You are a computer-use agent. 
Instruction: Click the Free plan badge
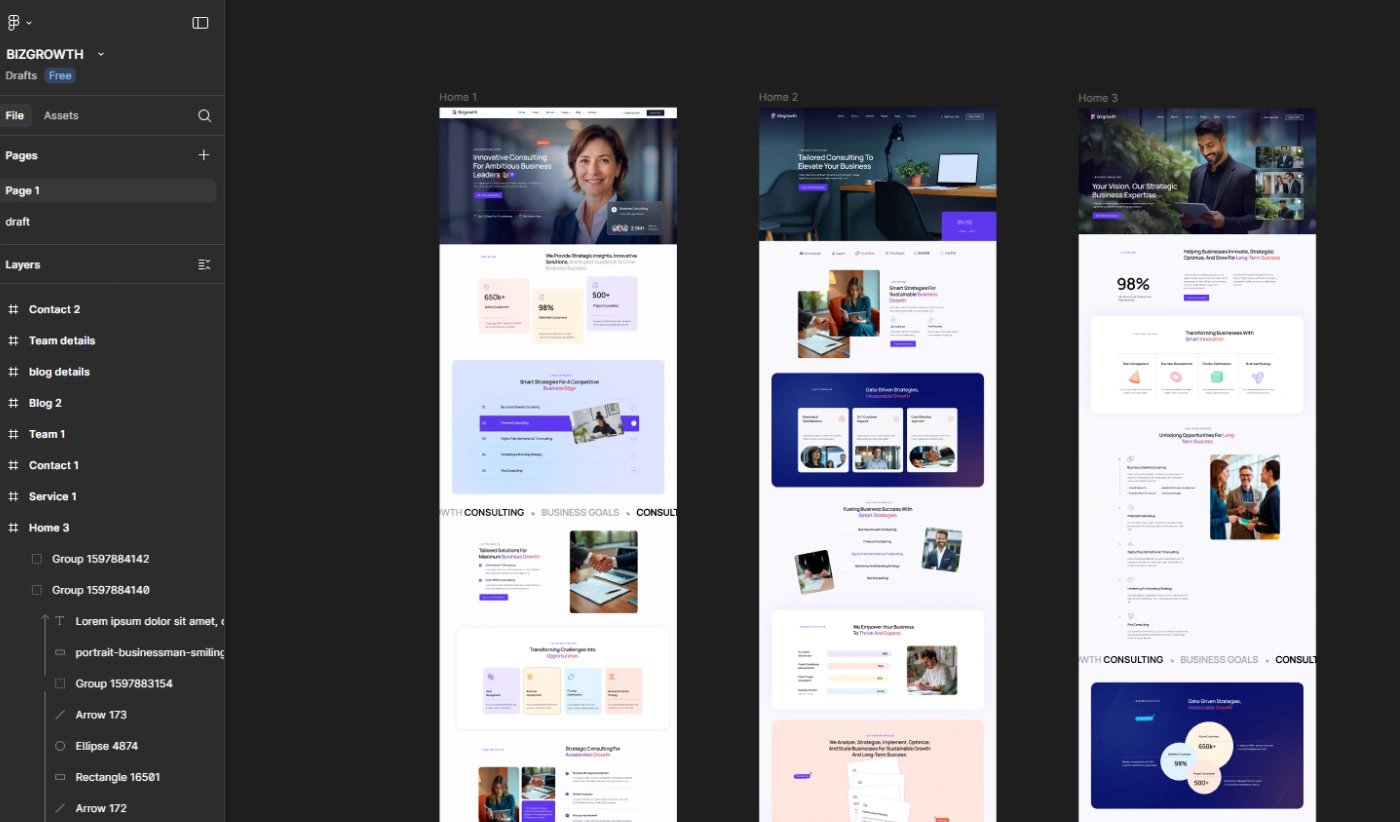point(60,76)
